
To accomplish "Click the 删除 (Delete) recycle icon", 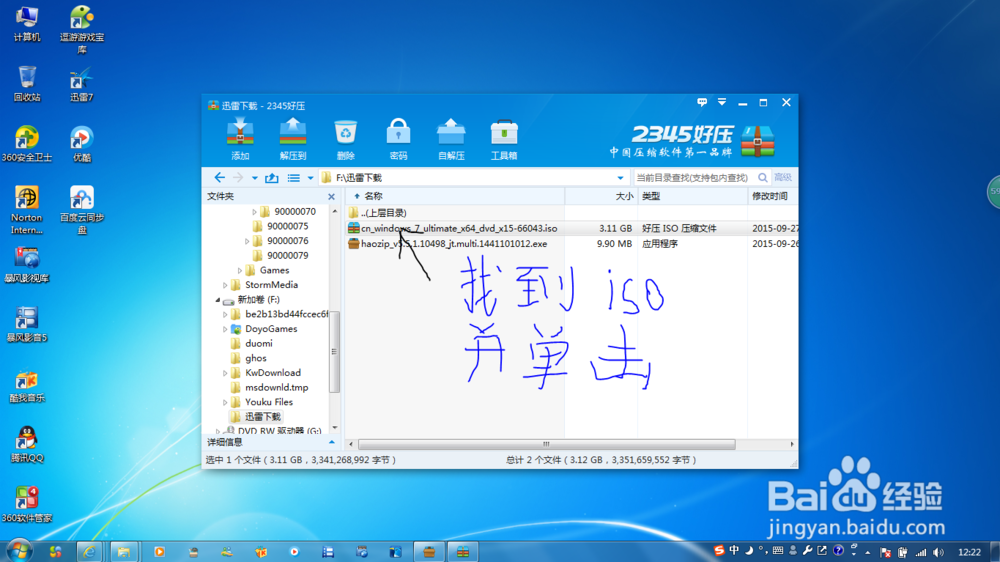I will click(x=346, y=138).
